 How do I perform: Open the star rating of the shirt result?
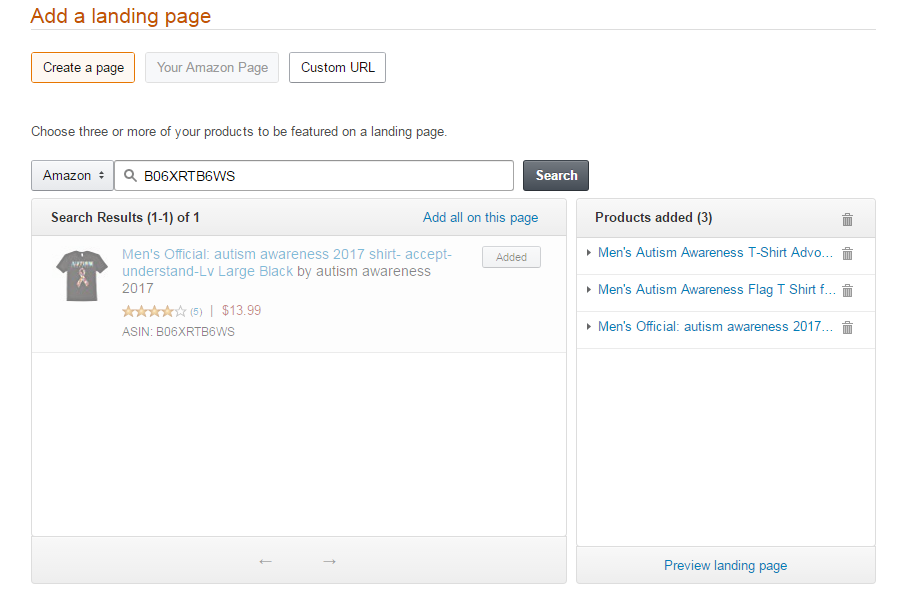point(154,311)
